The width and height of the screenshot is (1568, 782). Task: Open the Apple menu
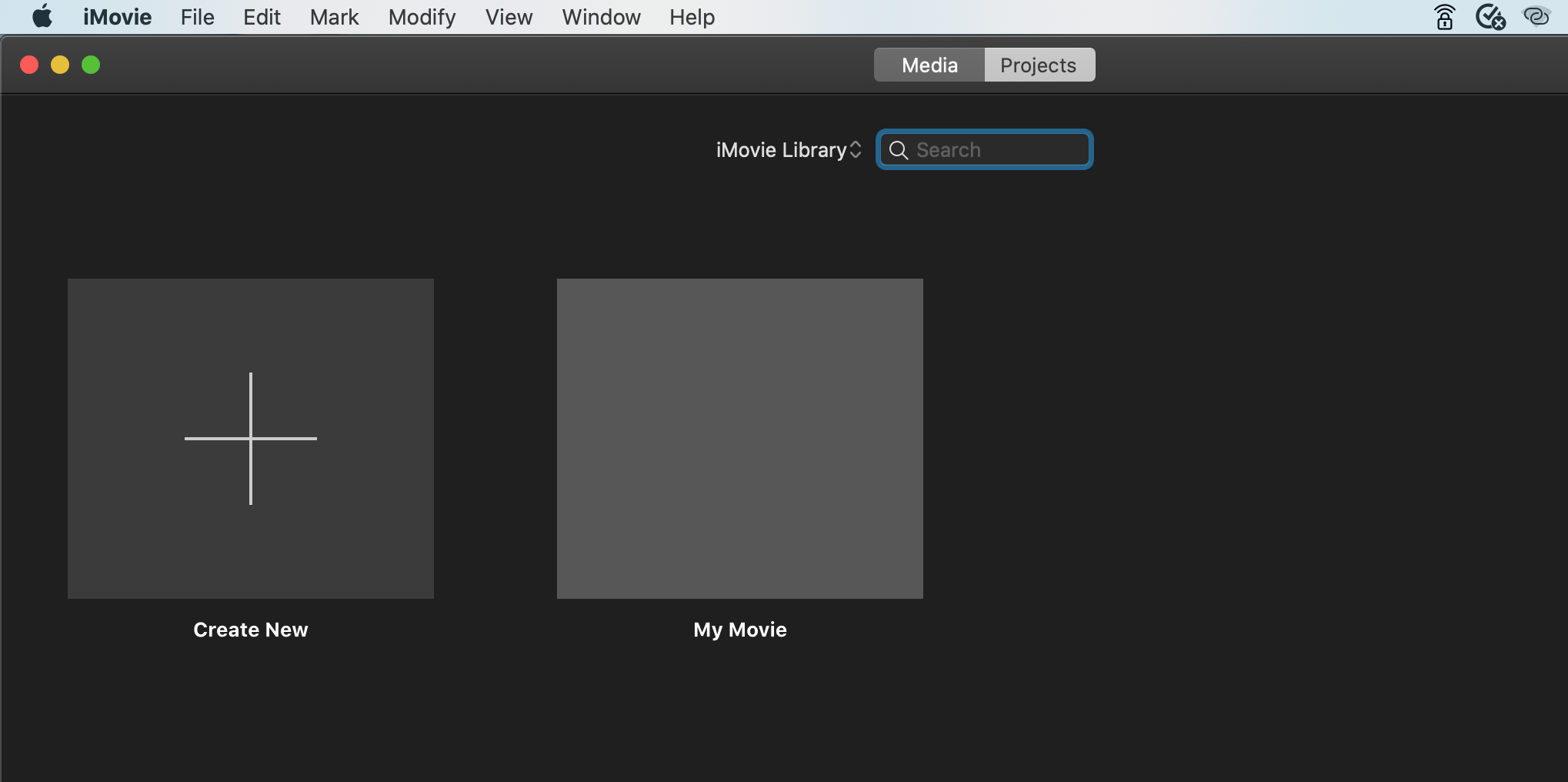[42, 17]
